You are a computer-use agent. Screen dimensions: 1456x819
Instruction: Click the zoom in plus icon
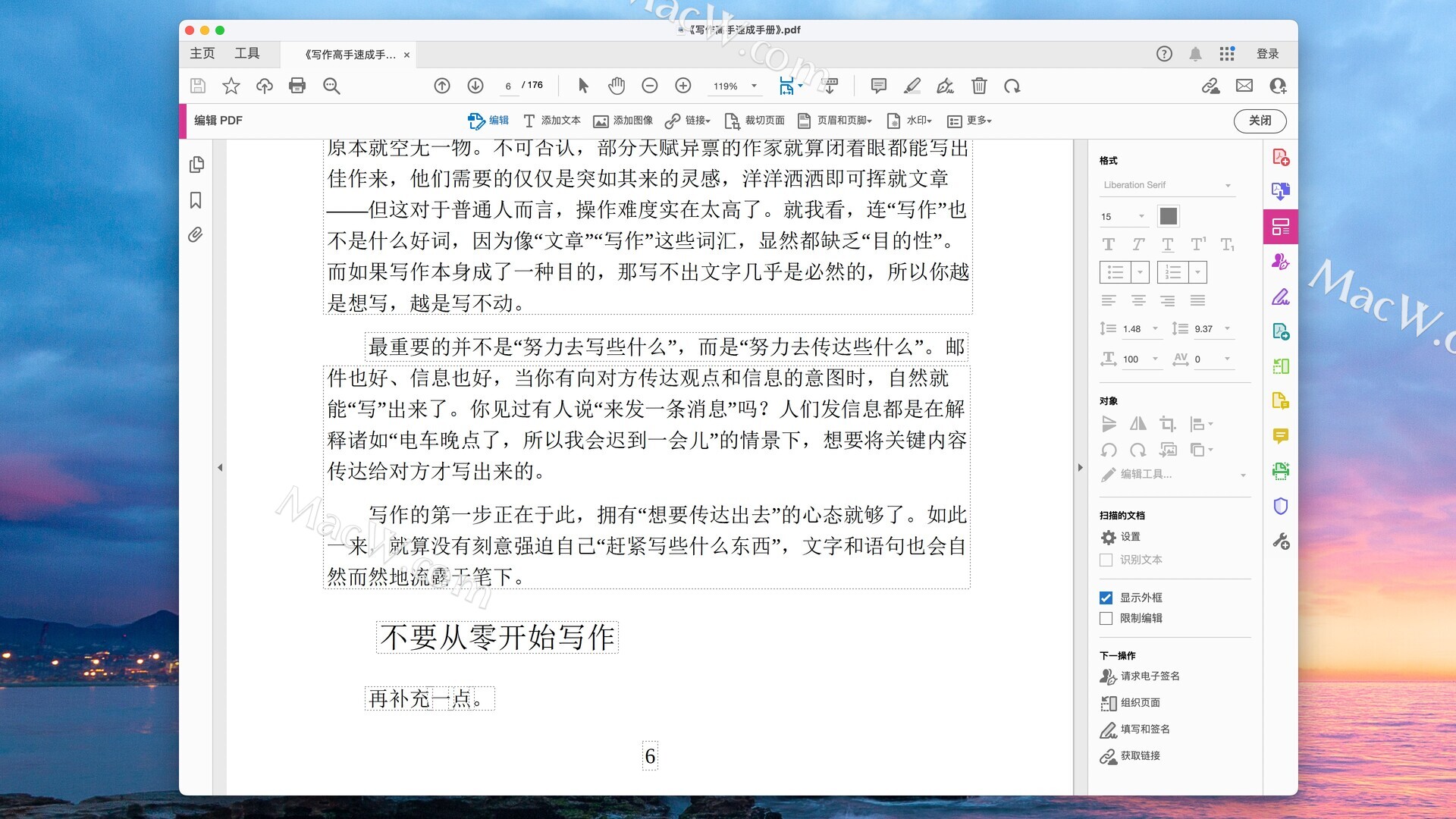click(x=683, y=86)
